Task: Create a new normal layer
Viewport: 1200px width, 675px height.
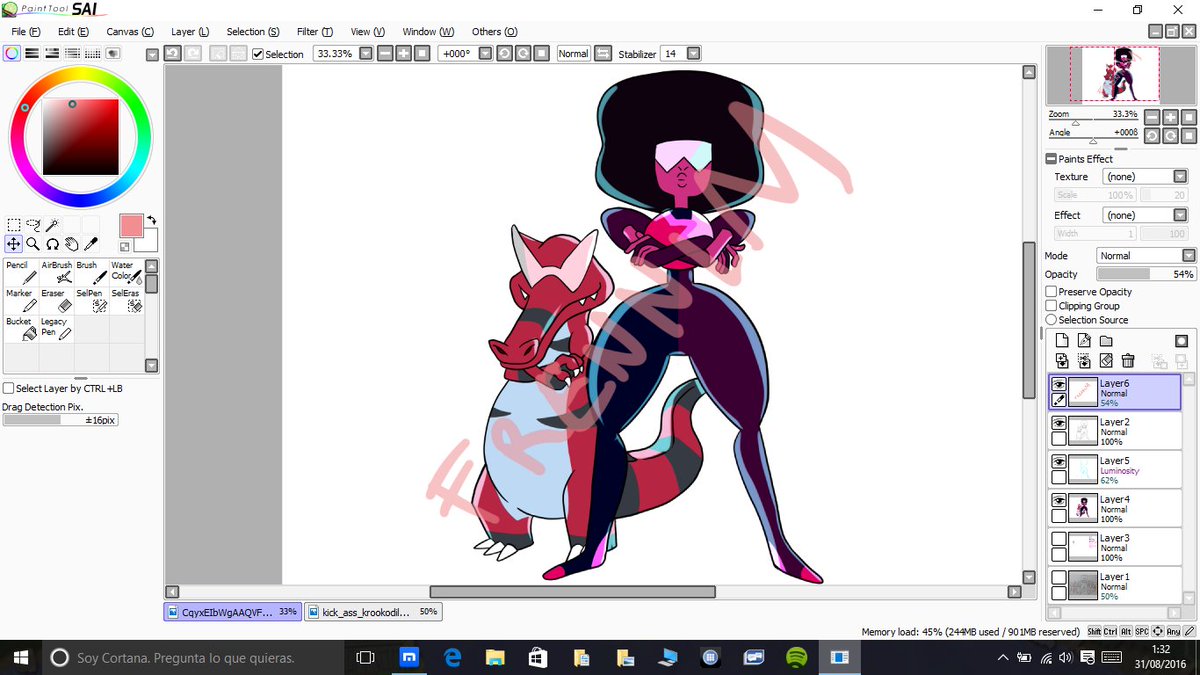Action: pyautogui.click(x=1062, y=341)
